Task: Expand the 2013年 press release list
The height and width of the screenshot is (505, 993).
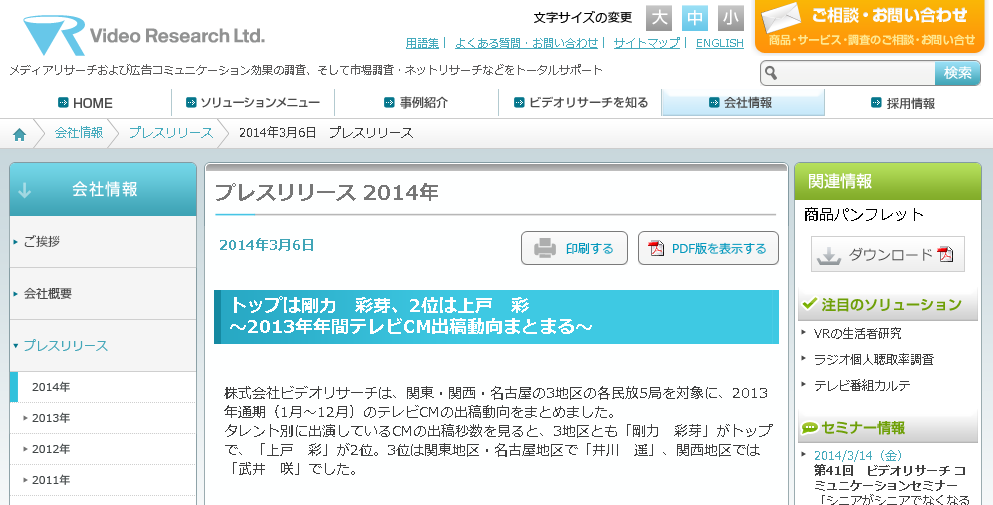Action: [x=51, y=418]
